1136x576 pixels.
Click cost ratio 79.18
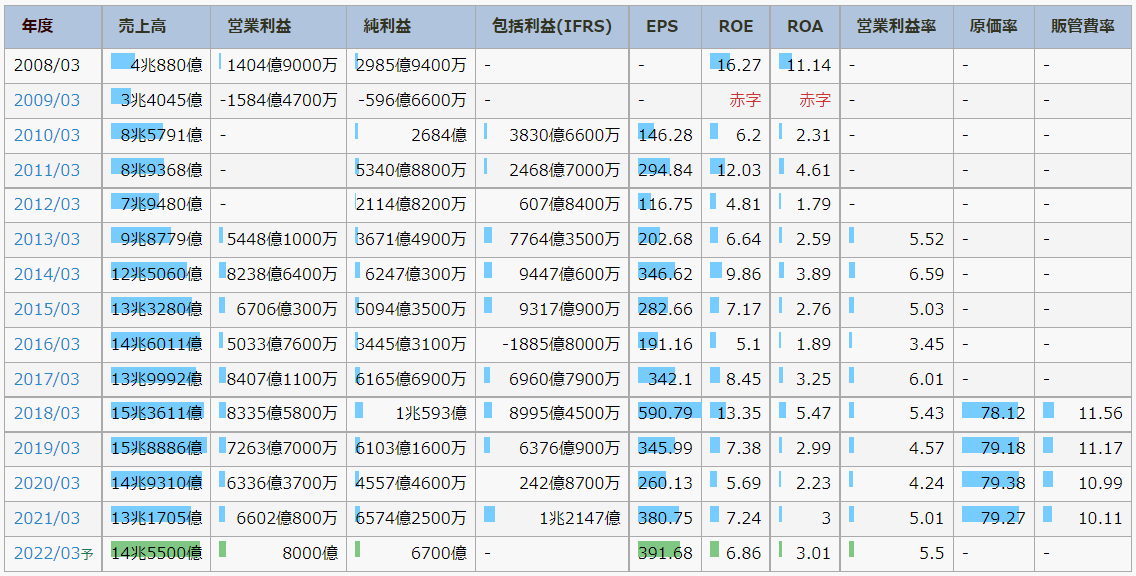(1003, 448)
